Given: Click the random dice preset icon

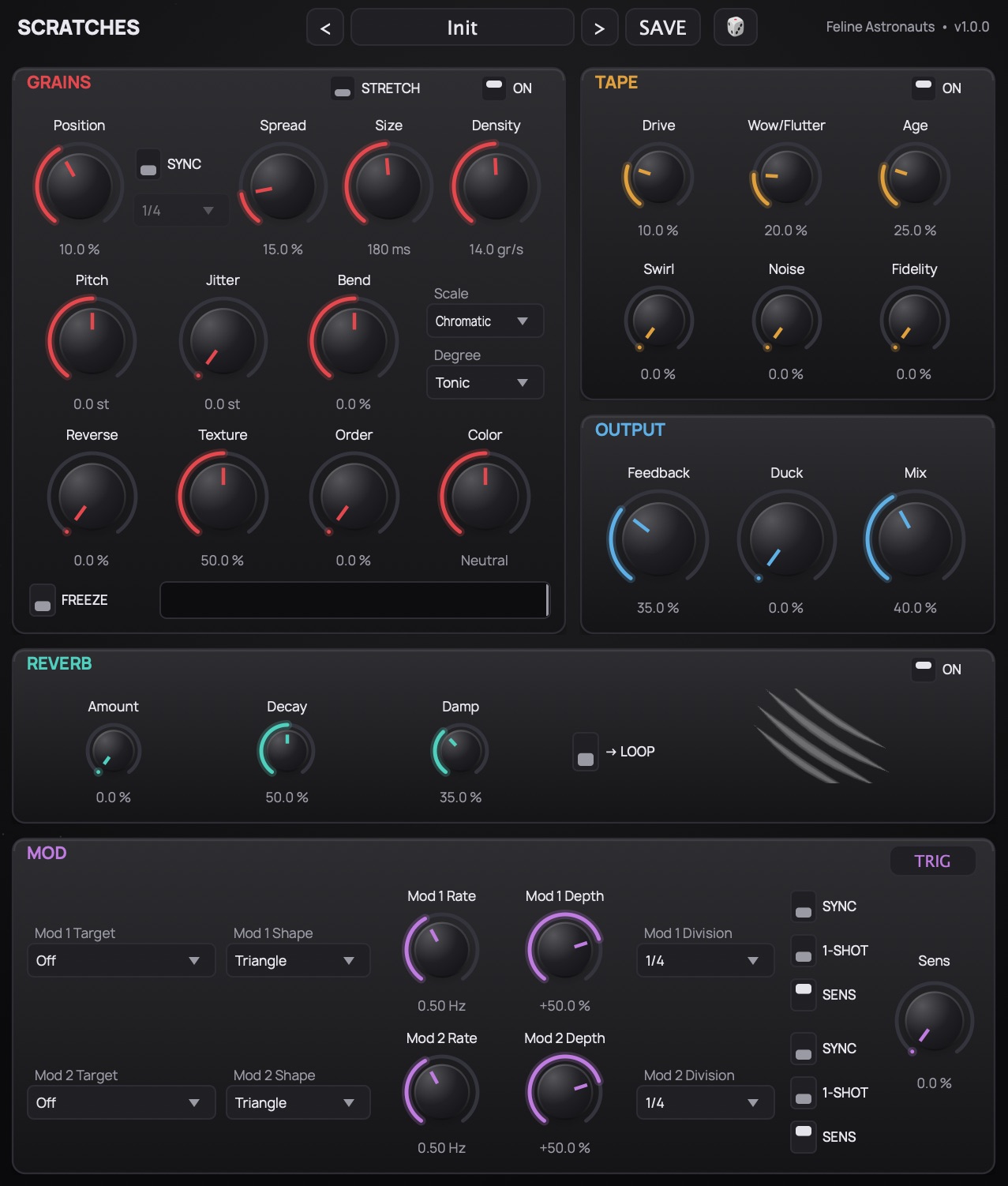Looking at the screenshot, I should 735,28.
